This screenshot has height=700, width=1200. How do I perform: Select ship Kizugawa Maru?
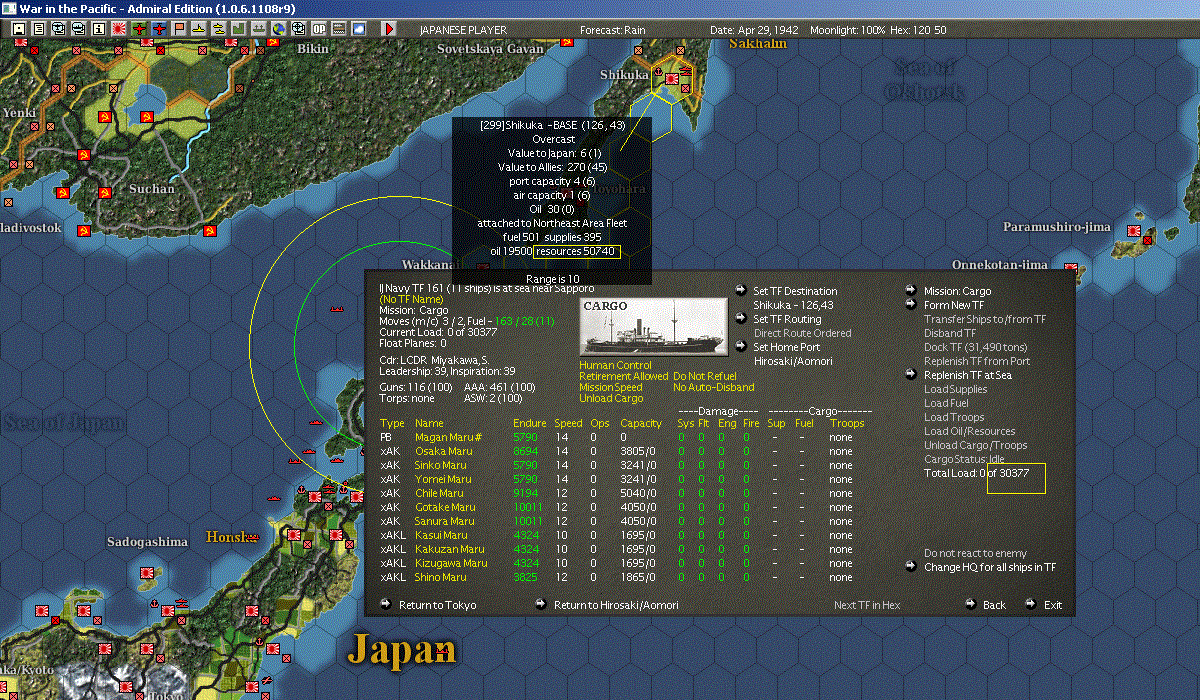[x=452, y=563]
